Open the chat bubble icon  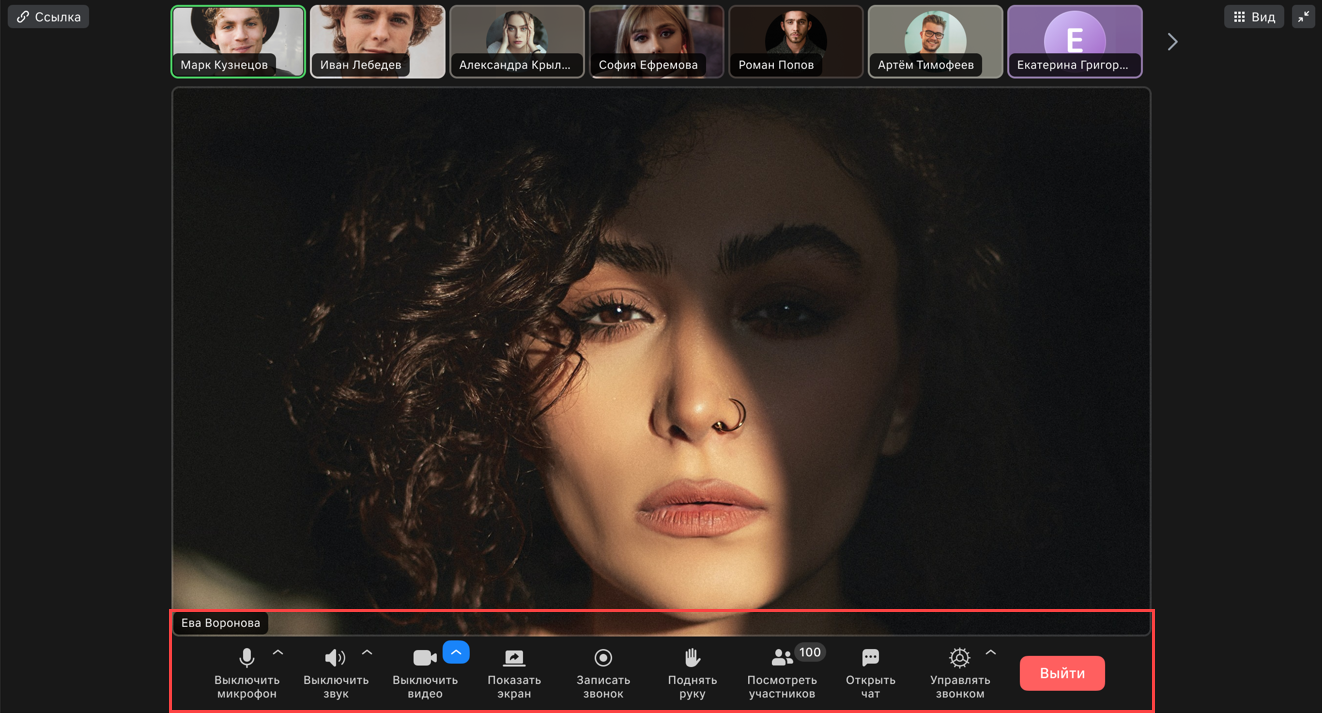pos(871,658)
